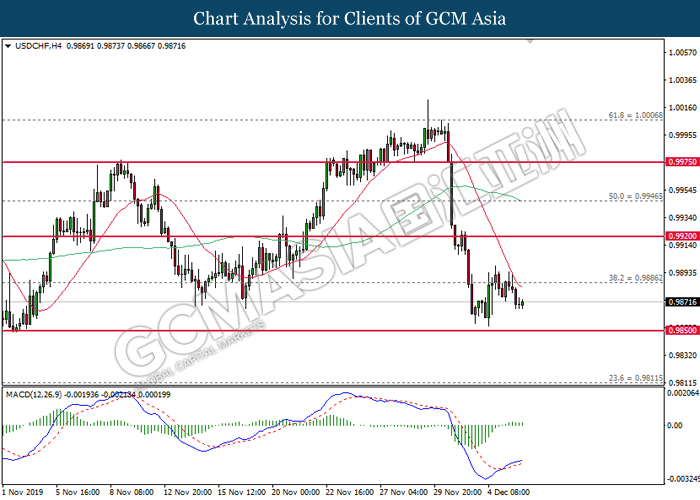The image size is (700, 500).
Task: Click the 0.98935 price axis value
Action: tap(683, 273)
